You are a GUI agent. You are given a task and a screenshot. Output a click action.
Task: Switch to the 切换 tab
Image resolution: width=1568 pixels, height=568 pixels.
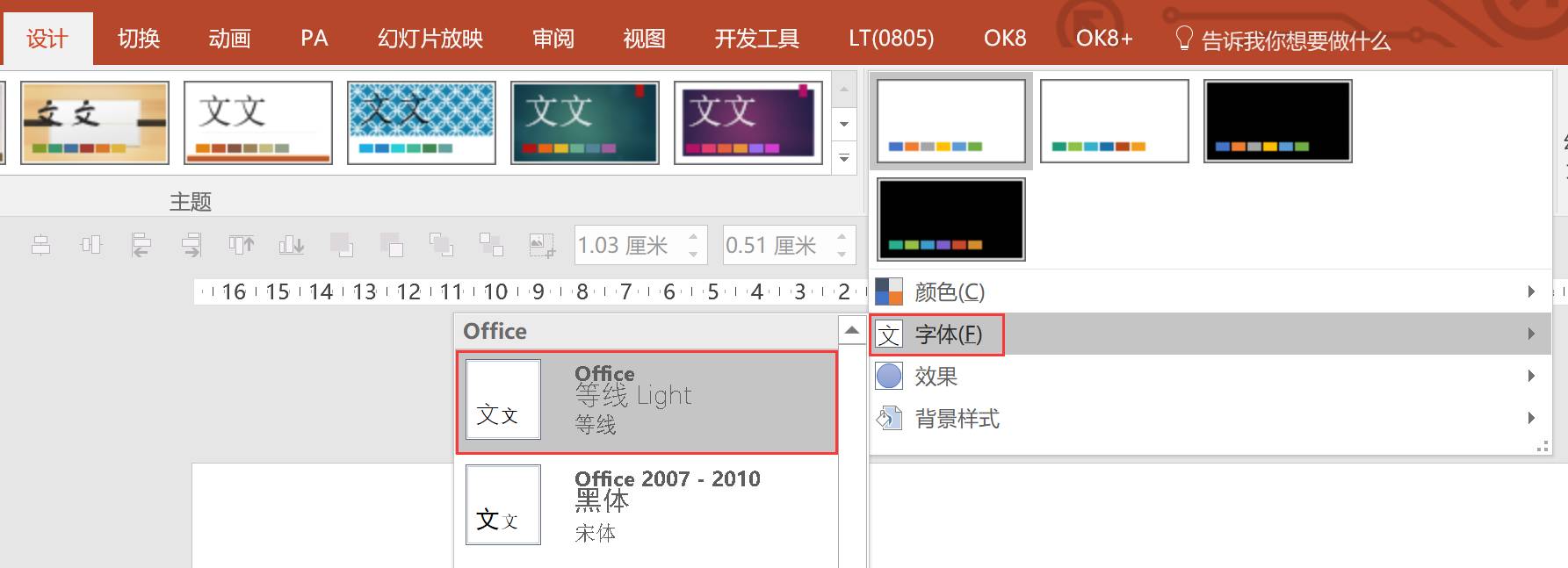pyautogui.click(x=139, y=39)
